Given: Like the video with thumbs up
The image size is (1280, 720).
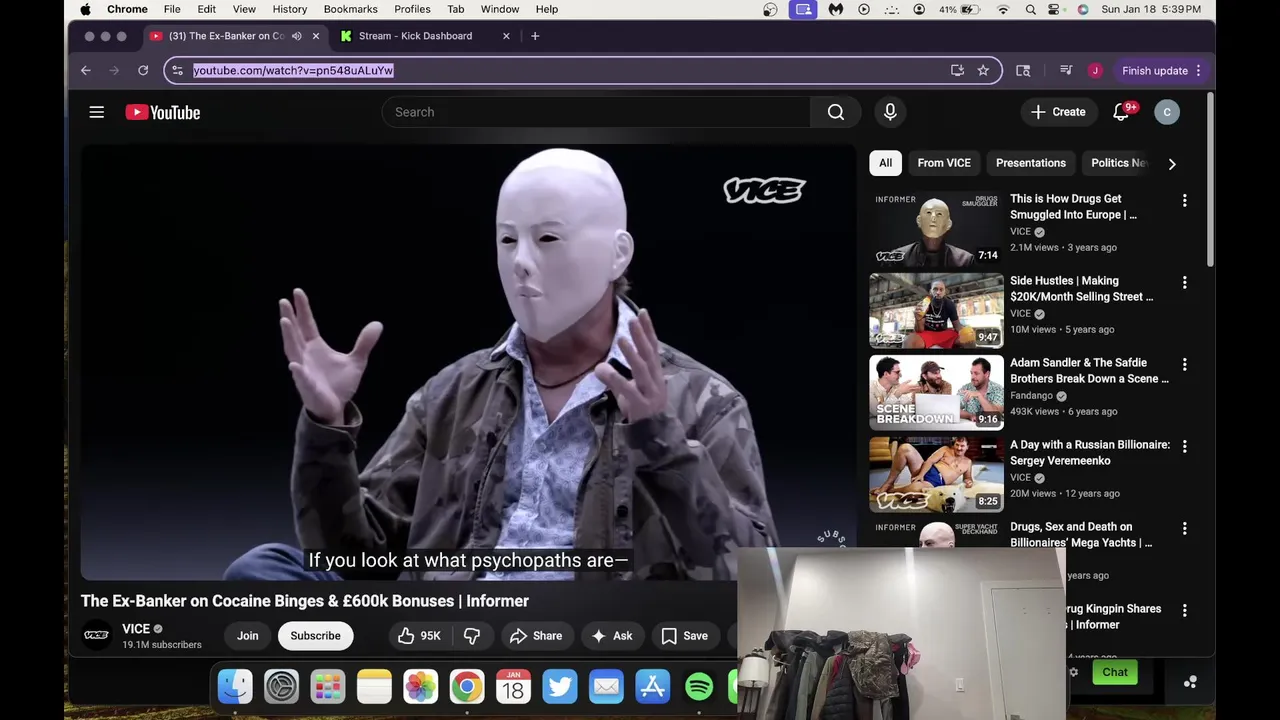Looking at the screenshot, I should pos(418,636).
